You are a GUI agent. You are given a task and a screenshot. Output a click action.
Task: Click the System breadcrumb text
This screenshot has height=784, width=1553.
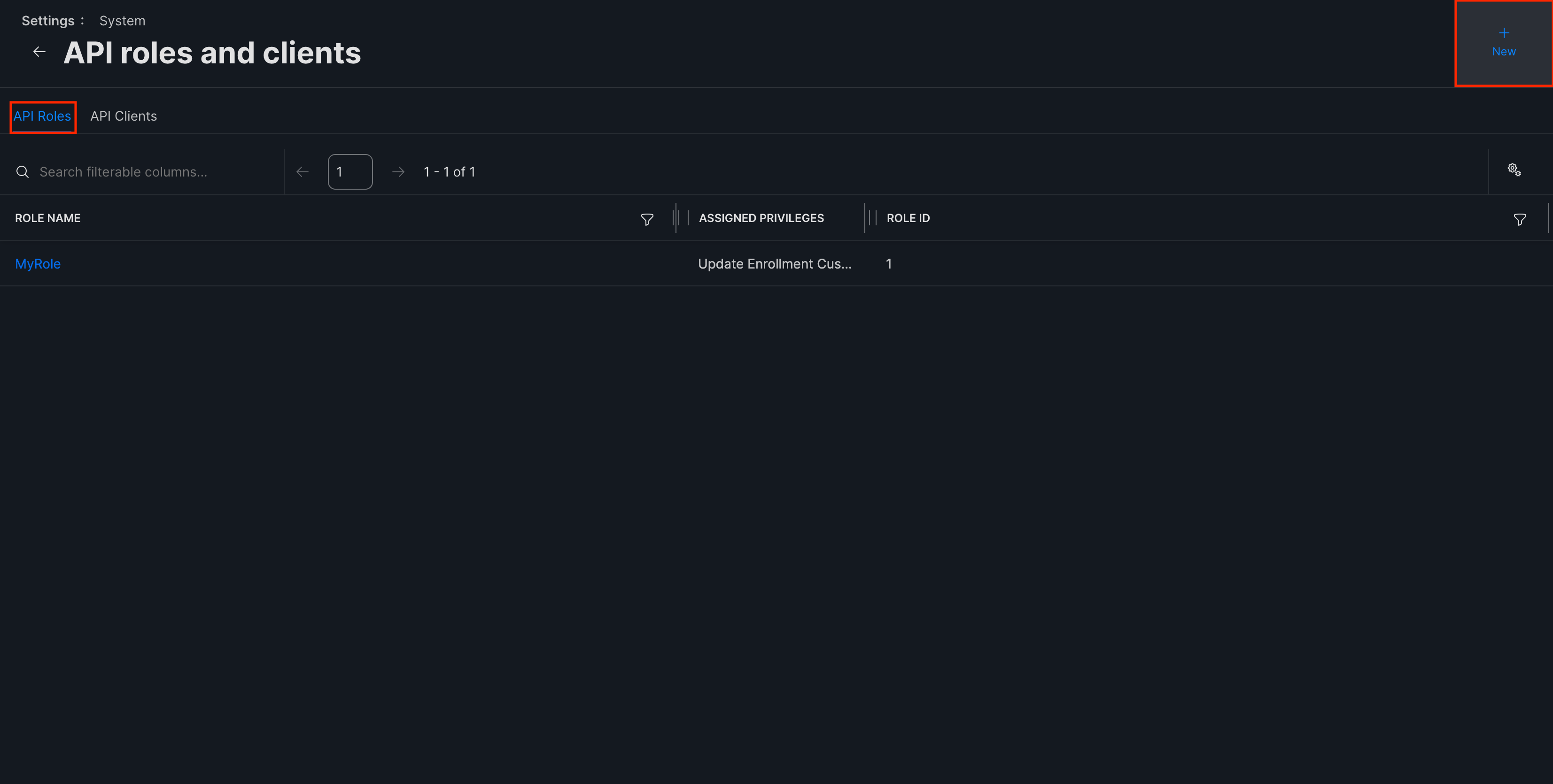tap(122, 21)
